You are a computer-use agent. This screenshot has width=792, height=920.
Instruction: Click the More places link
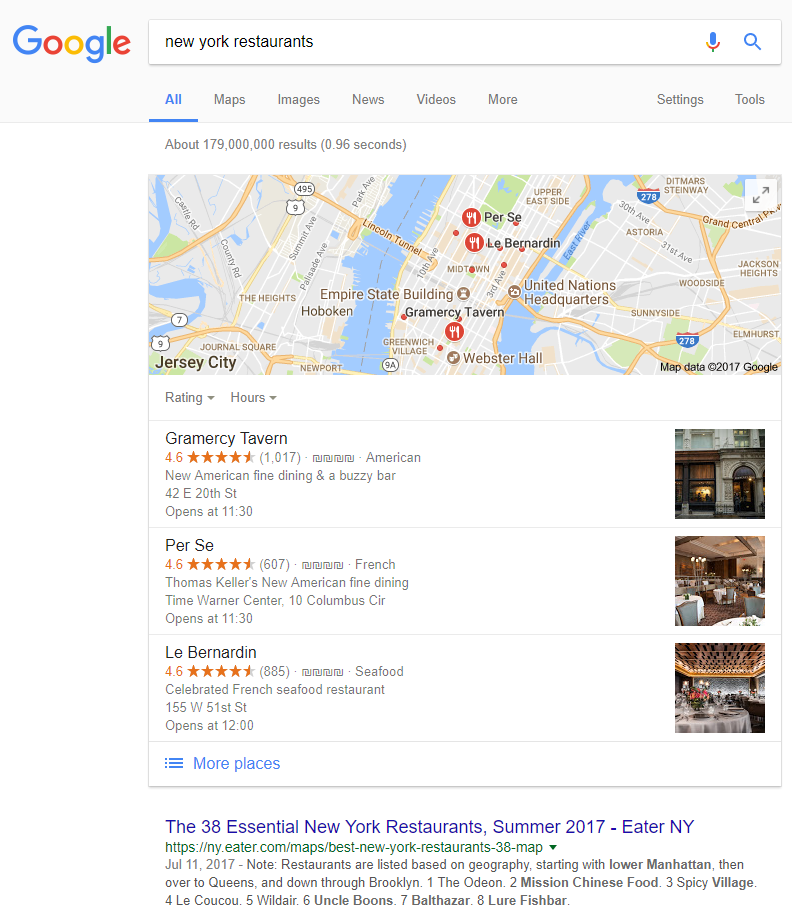236,763
